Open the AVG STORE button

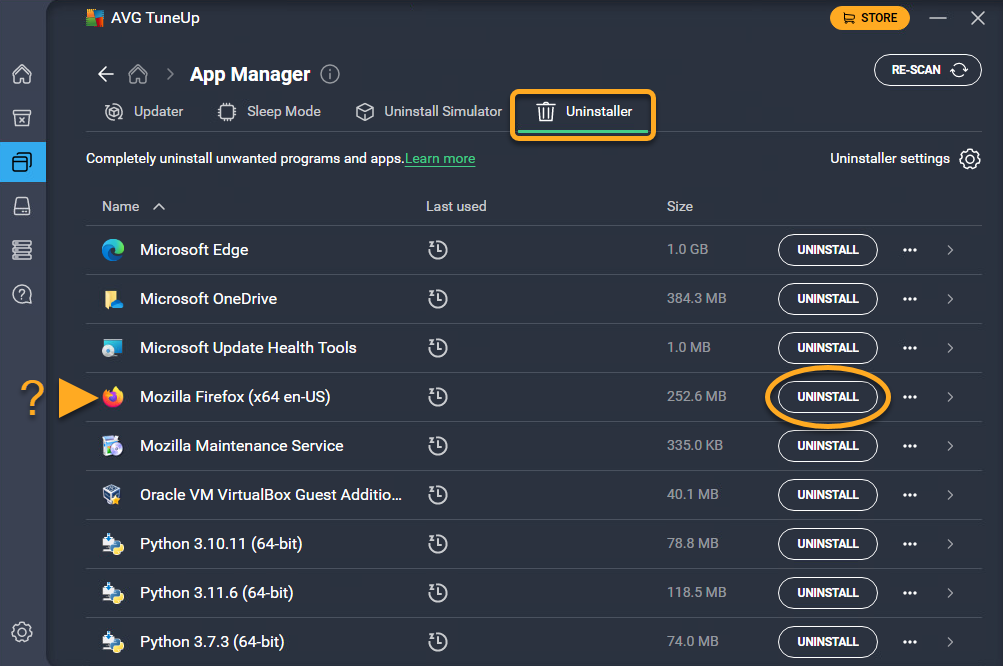[x=869, y=18]
